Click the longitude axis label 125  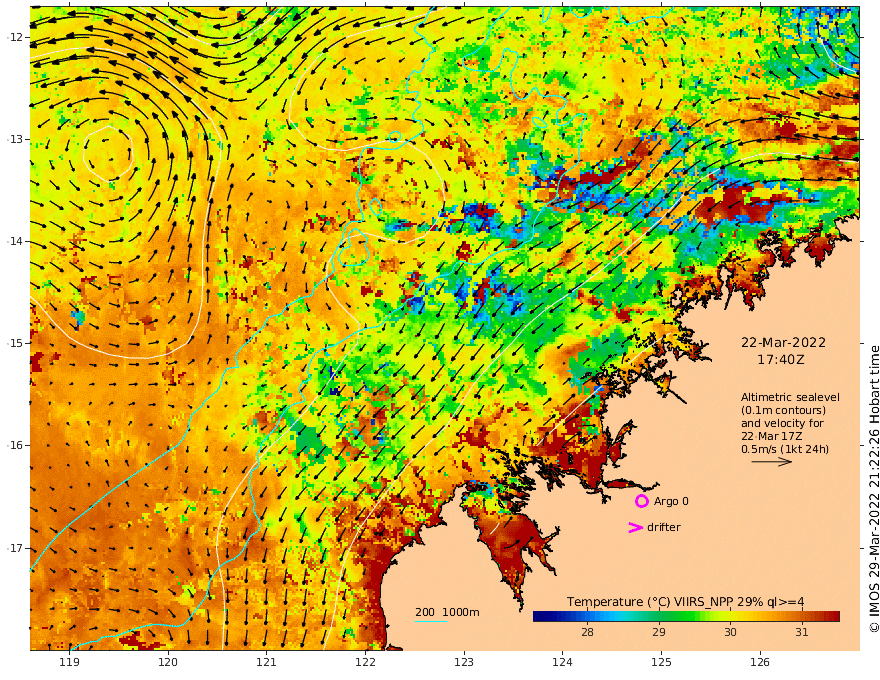click(x=661, y=663)
